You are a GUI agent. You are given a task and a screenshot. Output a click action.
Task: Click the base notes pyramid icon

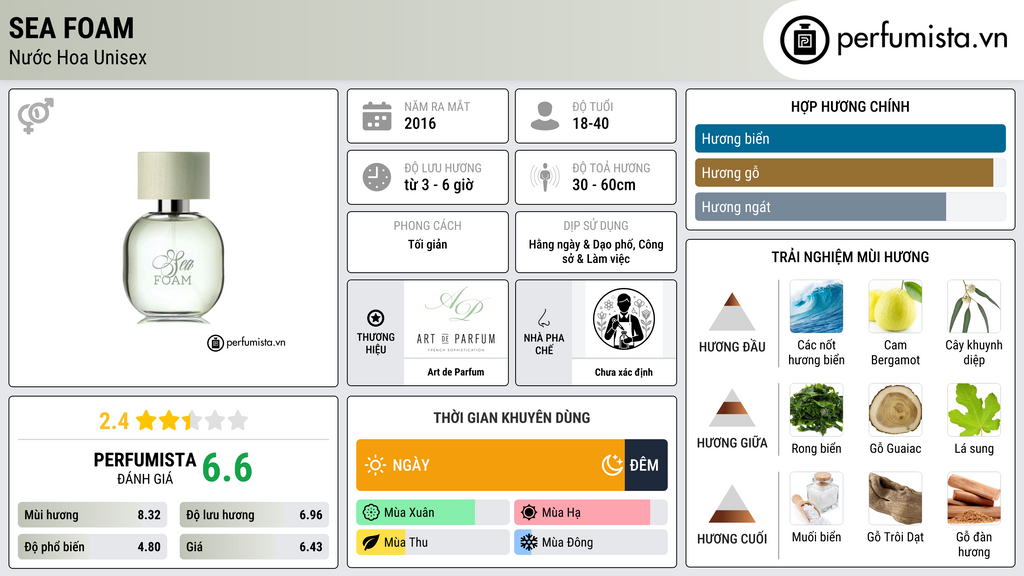732,504
